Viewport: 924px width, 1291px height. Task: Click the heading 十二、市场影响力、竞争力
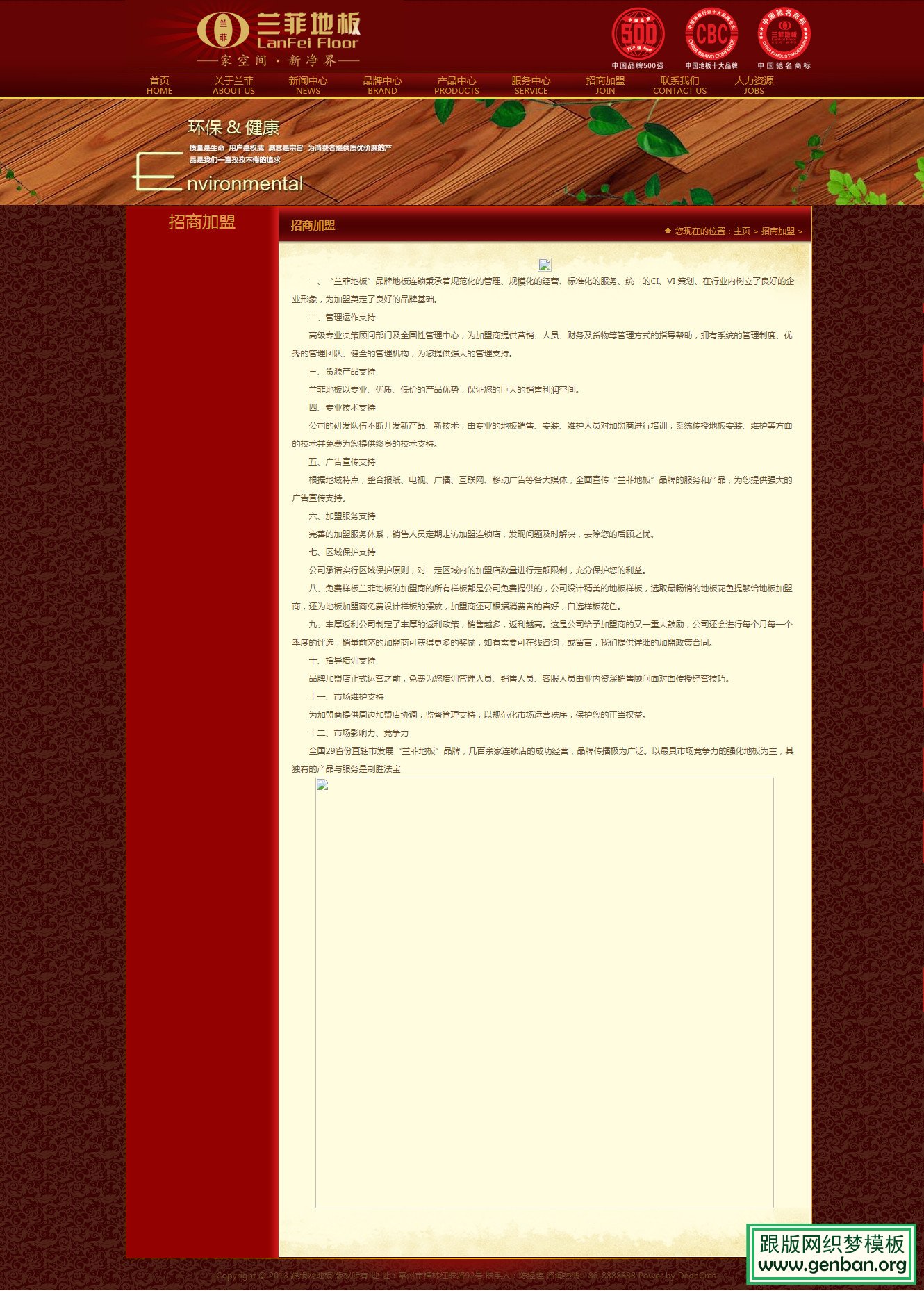(359, 733)
